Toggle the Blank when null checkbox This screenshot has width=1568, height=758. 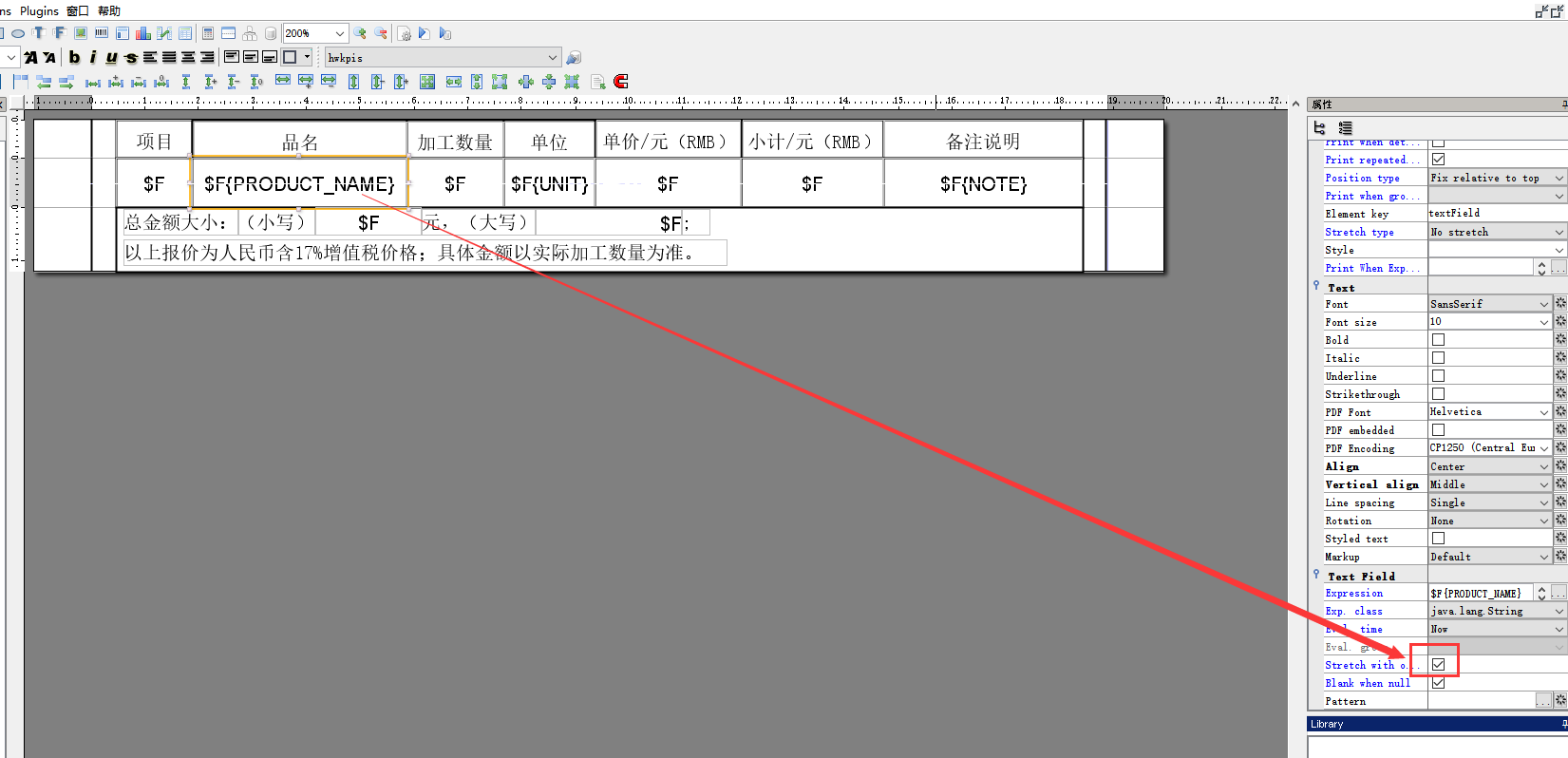pyautogui.click(x=1438, y=682)
